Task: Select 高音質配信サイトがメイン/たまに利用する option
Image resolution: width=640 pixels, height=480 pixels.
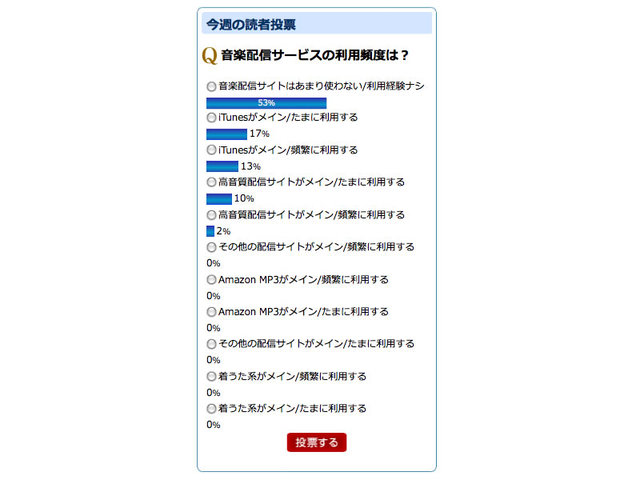Action: [211, 182]
